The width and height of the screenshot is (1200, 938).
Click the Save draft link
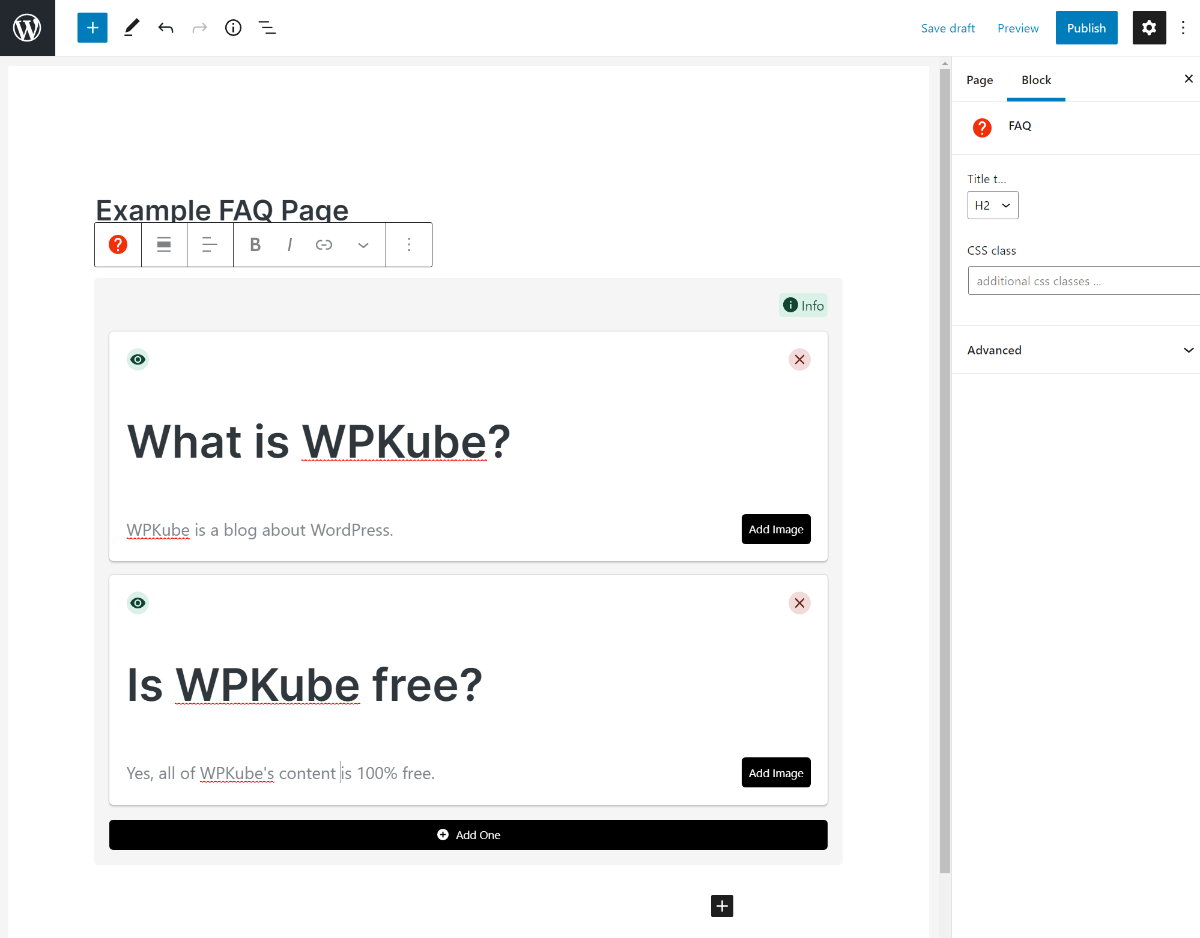pos(947,27)
